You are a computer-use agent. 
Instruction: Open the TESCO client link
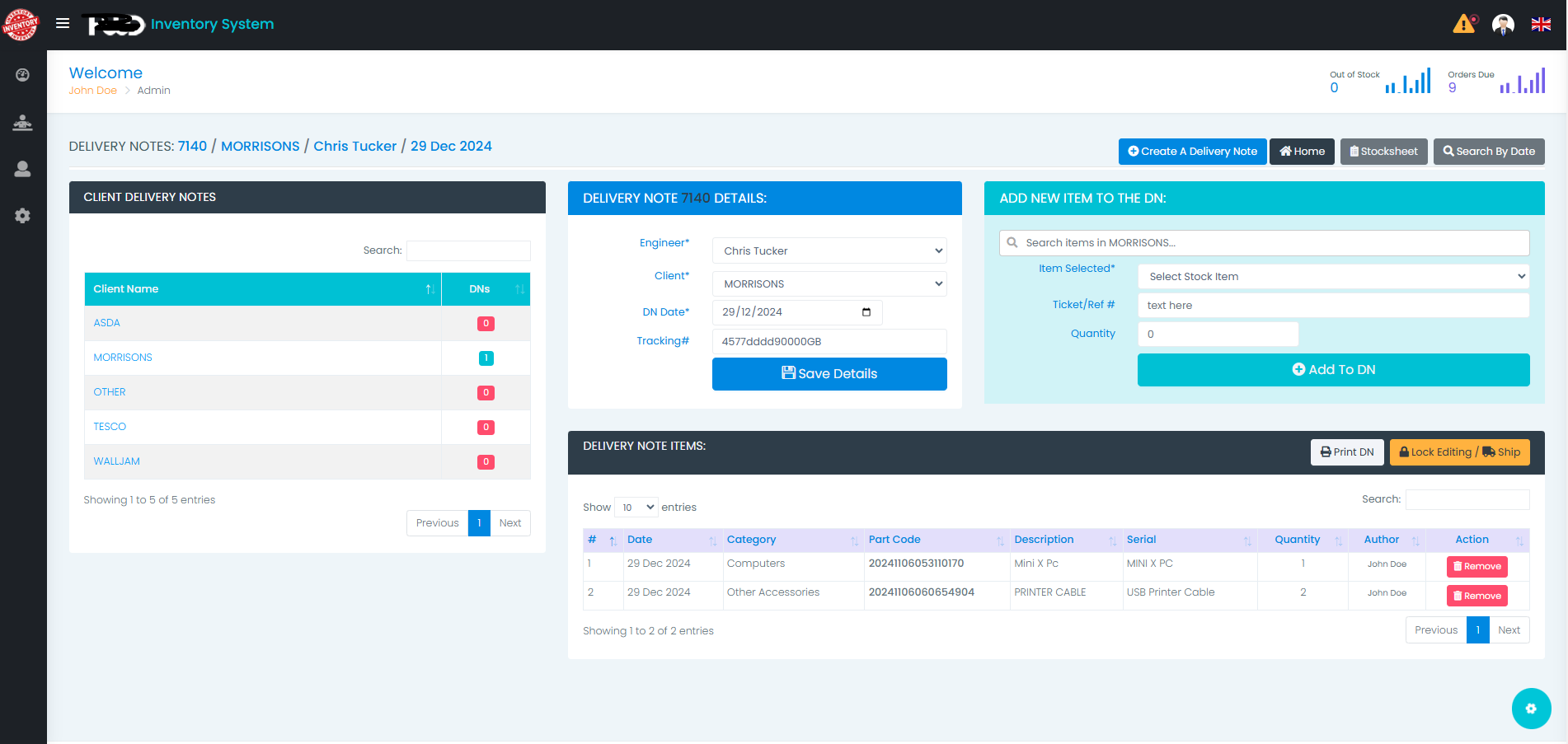pos(110,427)
